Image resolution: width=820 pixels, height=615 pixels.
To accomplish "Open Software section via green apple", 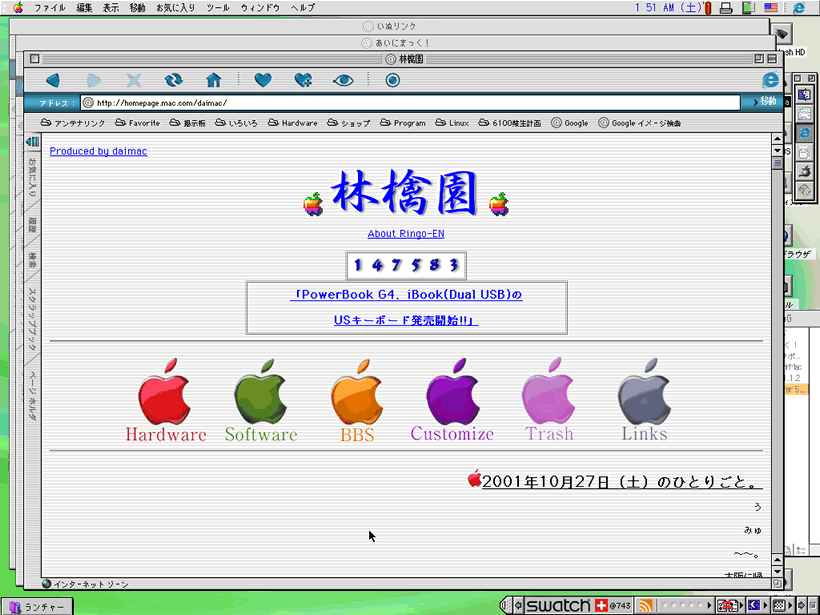I will click(x=261, y=401).
